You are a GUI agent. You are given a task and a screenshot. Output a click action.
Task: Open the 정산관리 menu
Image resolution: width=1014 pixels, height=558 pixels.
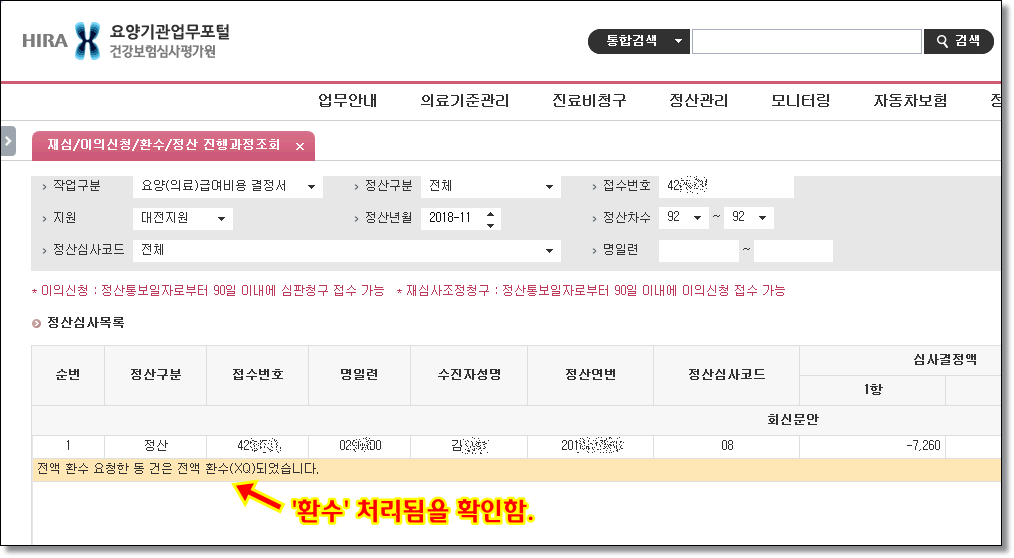(698, 101)
